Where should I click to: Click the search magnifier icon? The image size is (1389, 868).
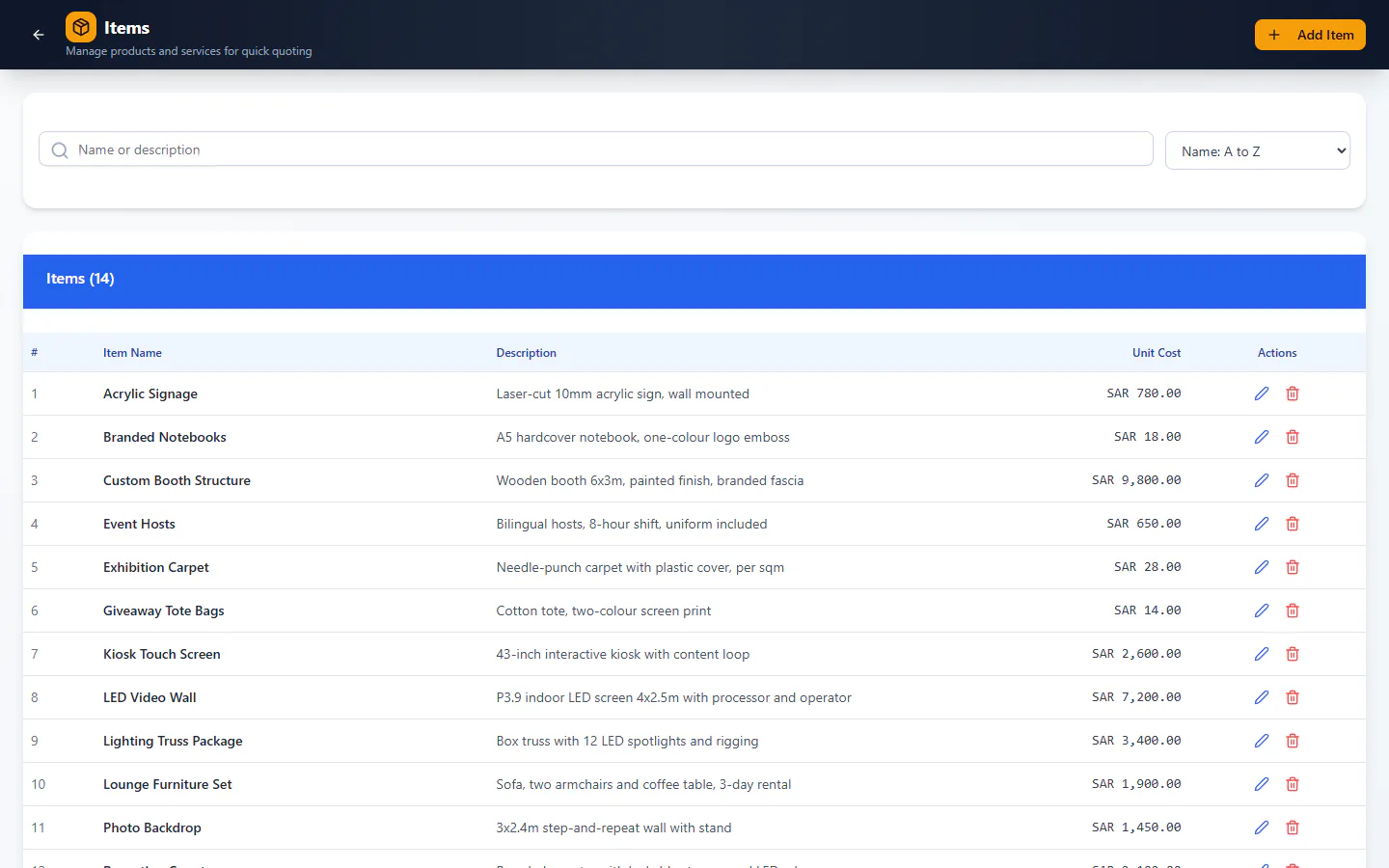click(x=60, y=150)
